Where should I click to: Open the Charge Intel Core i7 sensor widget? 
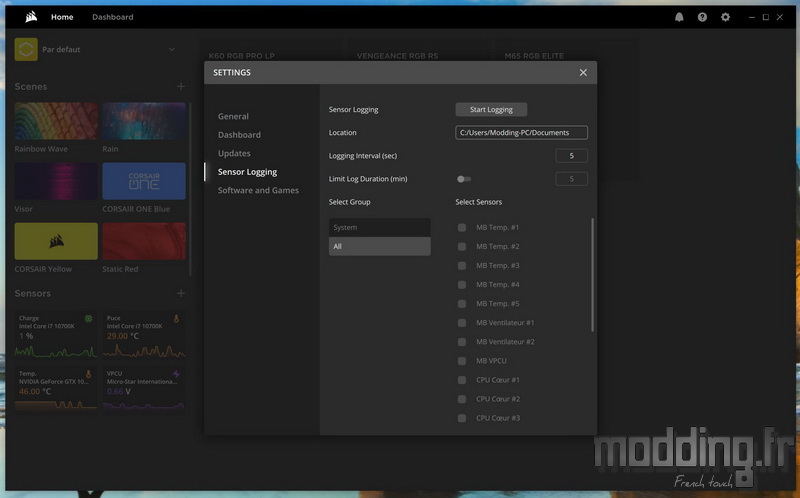[56, 335]
